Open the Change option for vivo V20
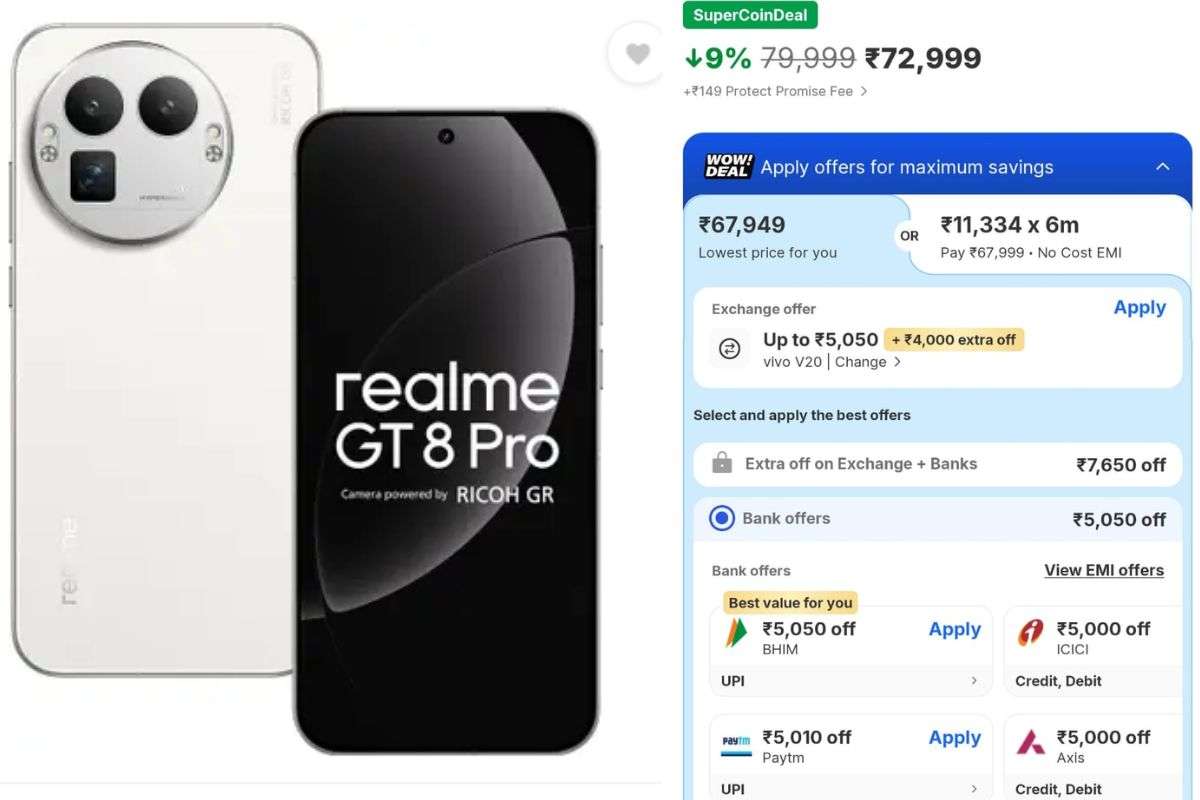1200x800 pixels. pyautogui.click(x=862, y=361)
